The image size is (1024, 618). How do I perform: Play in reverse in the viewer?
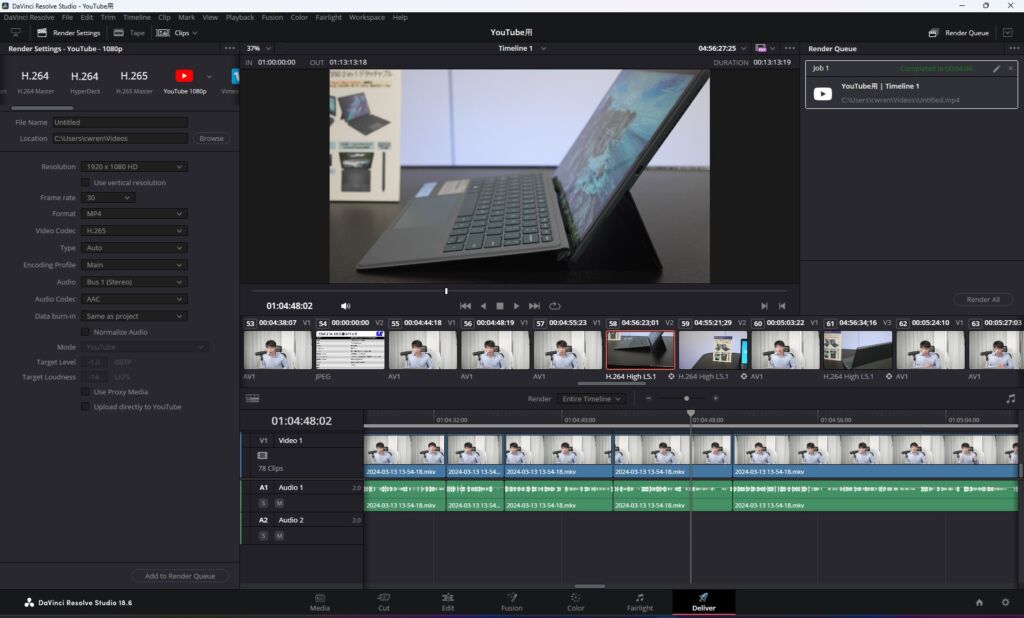(x=483, y=306)
